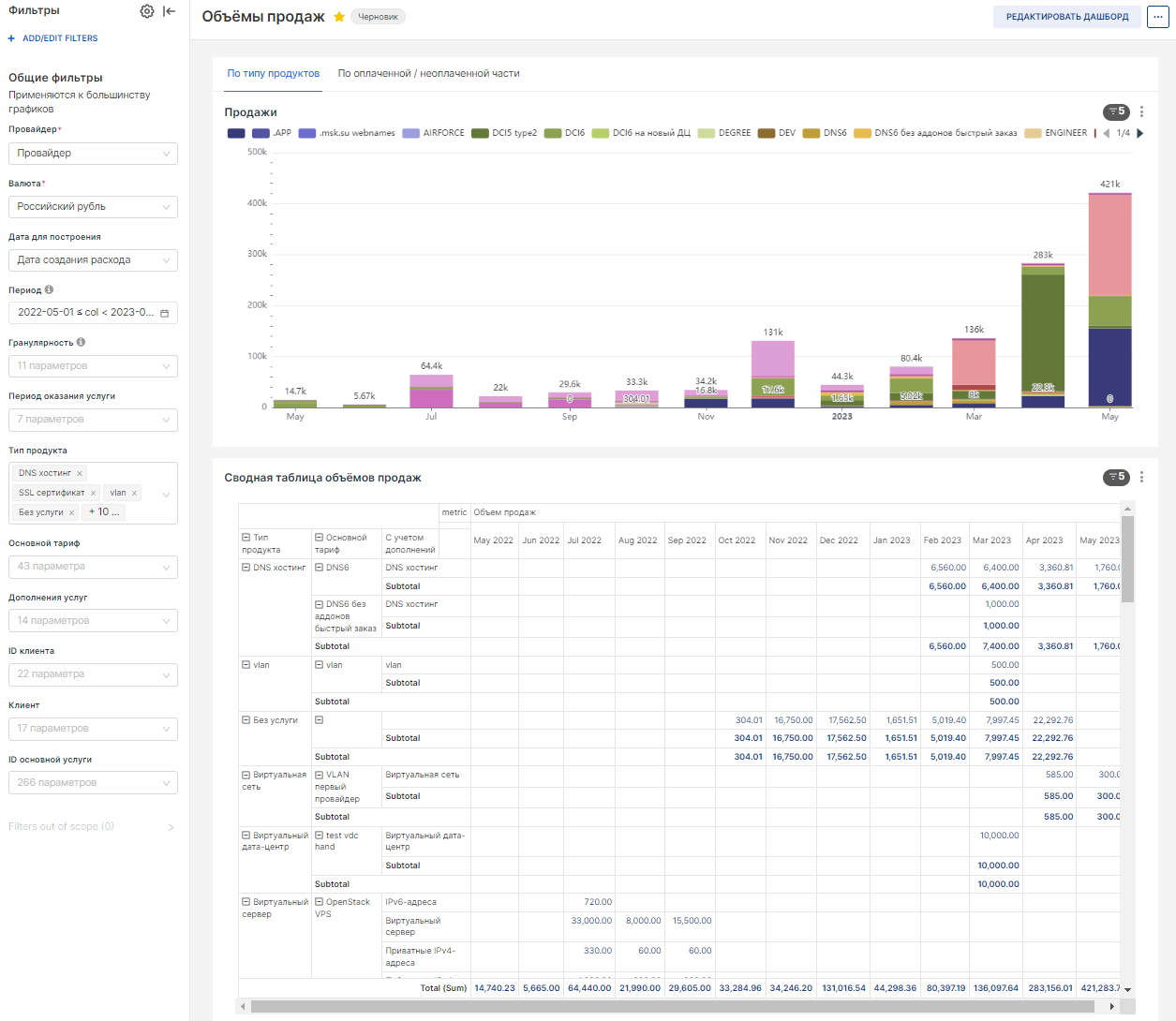
Task: Click the applied filters badge on the Продажи chart
Action: tap(1116, 111)
